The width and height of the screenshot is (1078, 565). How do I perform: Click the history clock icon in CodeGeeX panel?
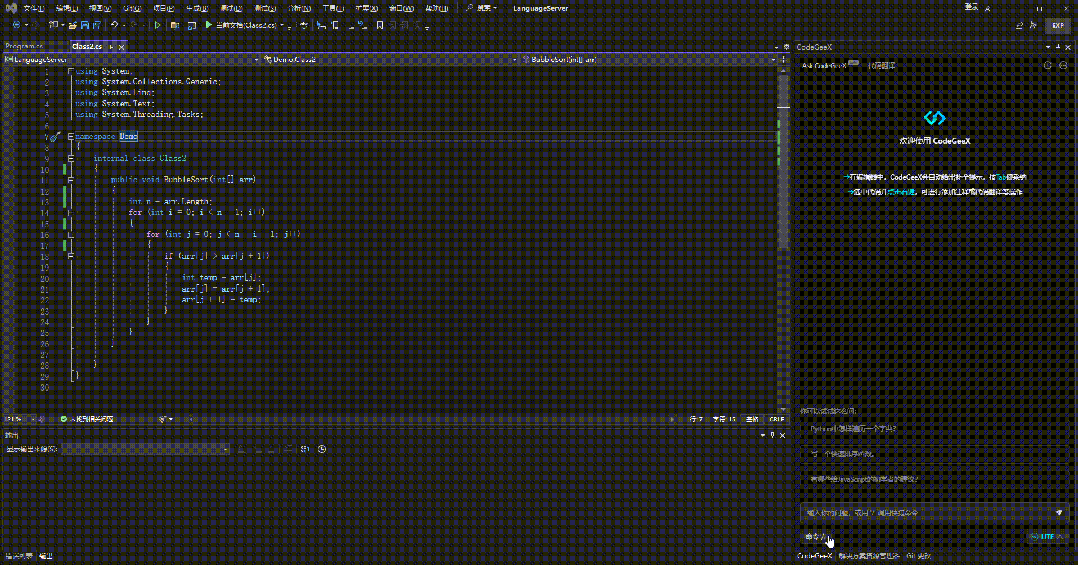pos(1047,65)
